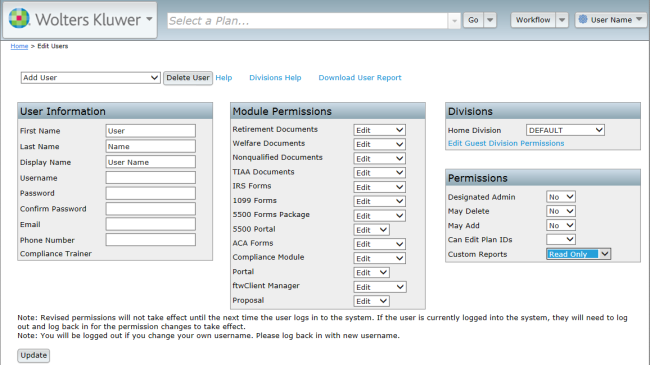Go to the Home breadcrumb link

click(19, 46)
